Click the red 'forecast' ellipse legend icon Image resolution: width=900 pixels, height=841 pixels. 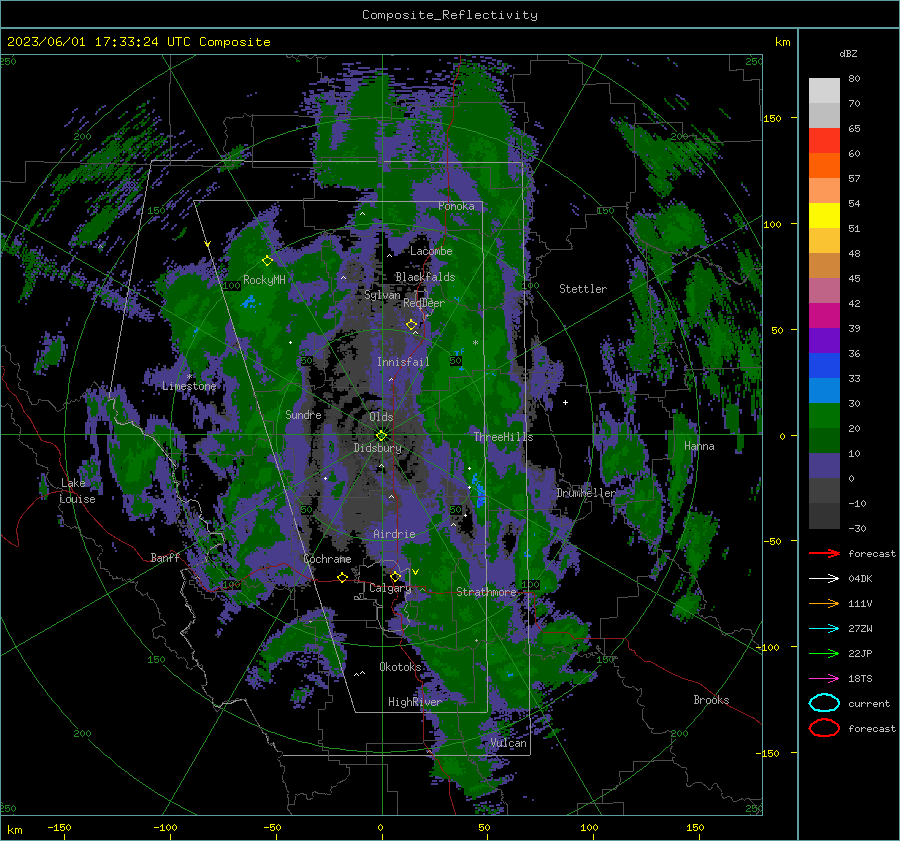[824, 728]
